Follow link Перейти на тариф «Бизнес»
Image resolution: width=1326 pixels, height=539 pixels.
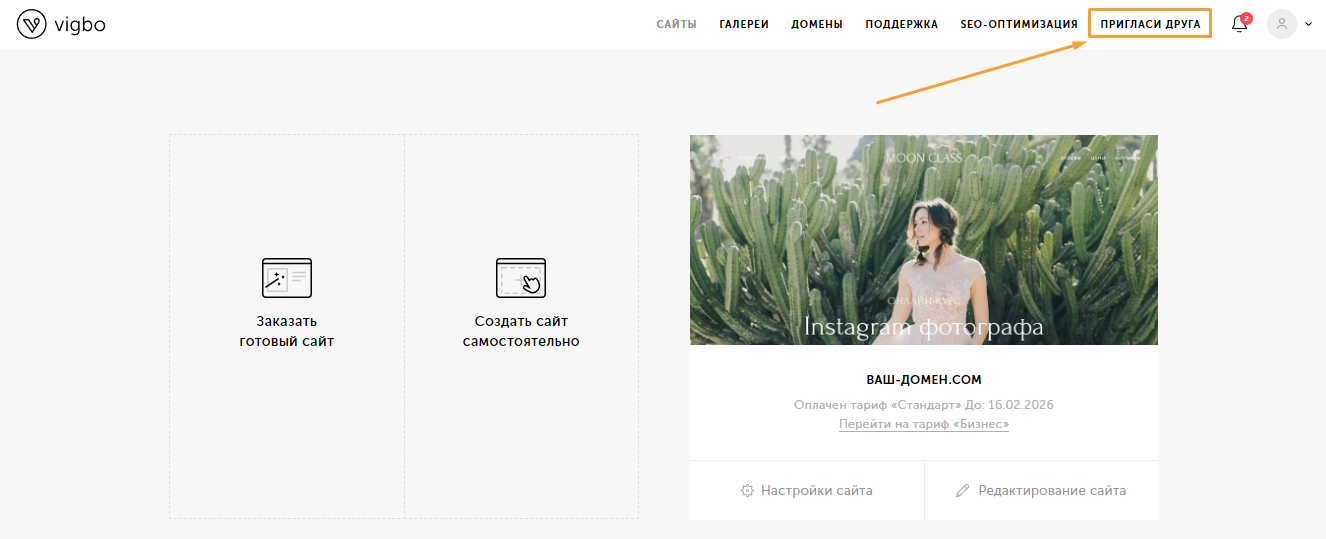pyautogui.click(x=924, y=424)
